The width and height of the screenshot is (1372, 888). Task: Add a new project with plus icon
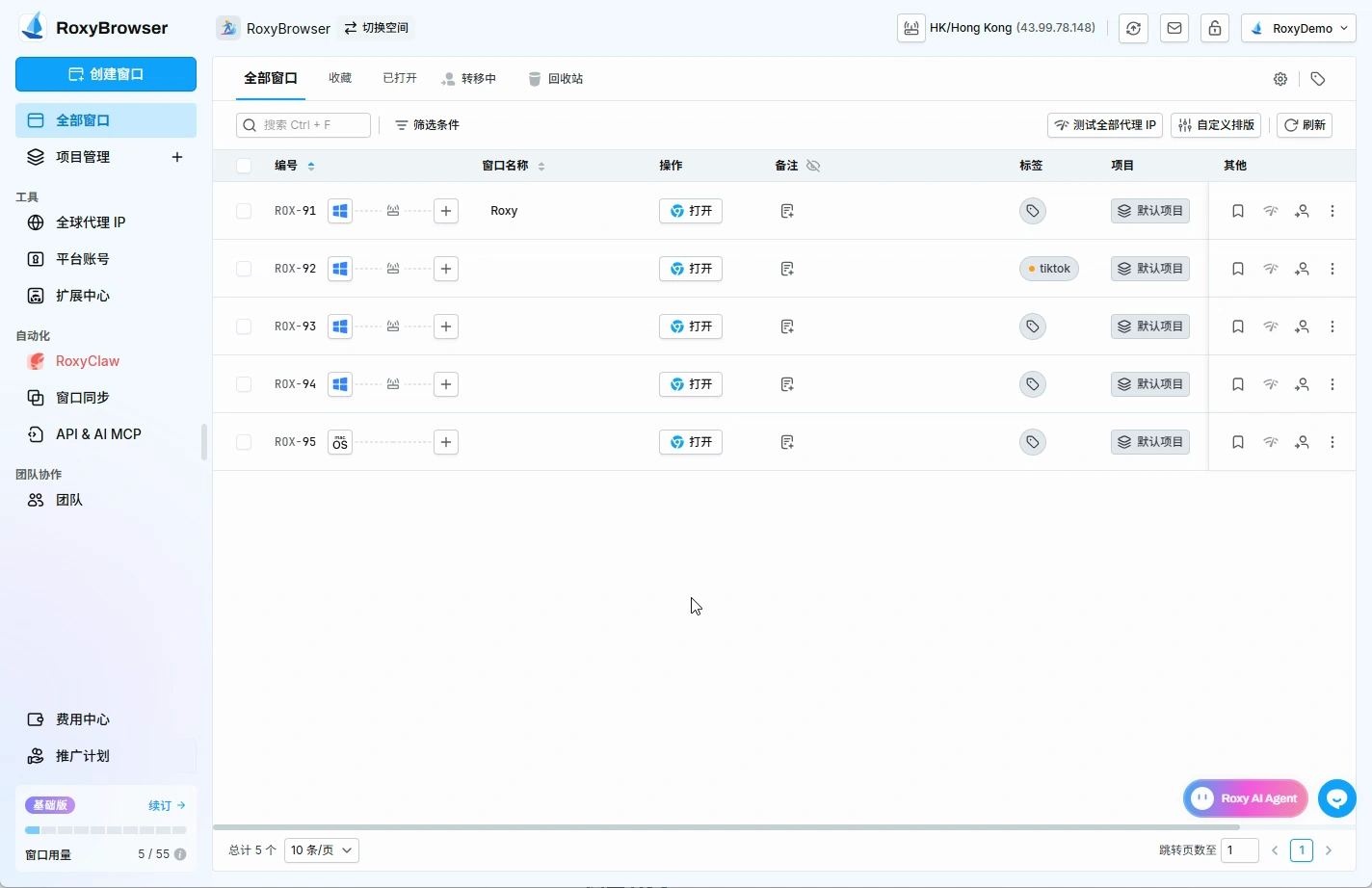point(177,157)
